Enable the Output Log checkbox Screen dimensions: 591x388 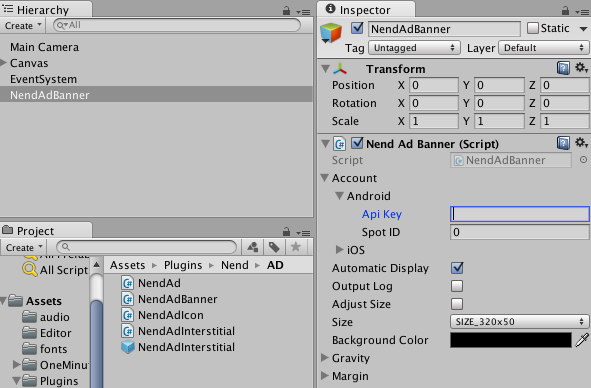(457, 286)
